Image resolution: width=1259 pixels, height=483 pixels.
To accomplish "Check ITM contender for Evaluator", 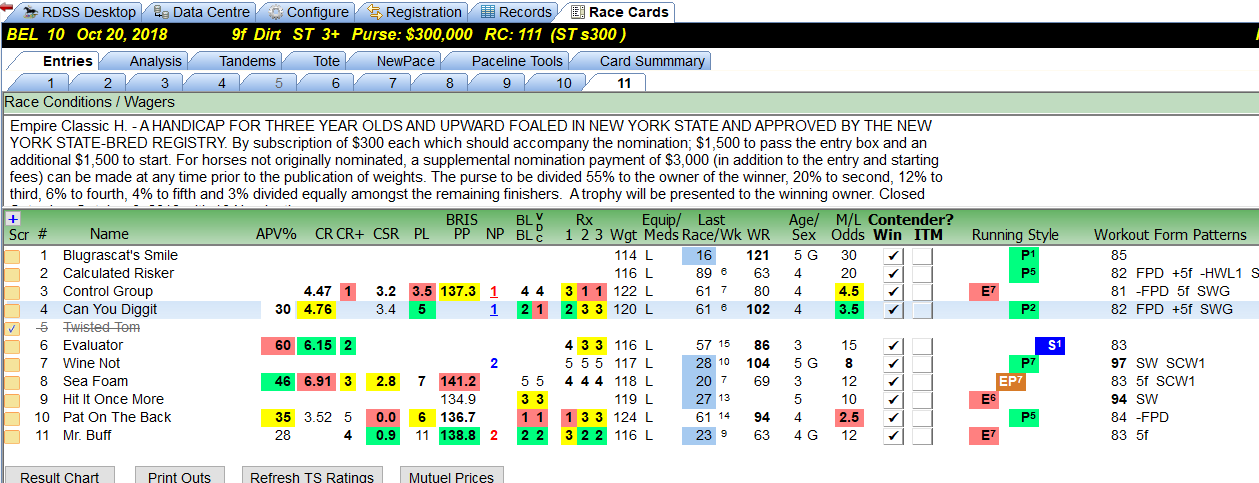I will click(x=924, y=345).
